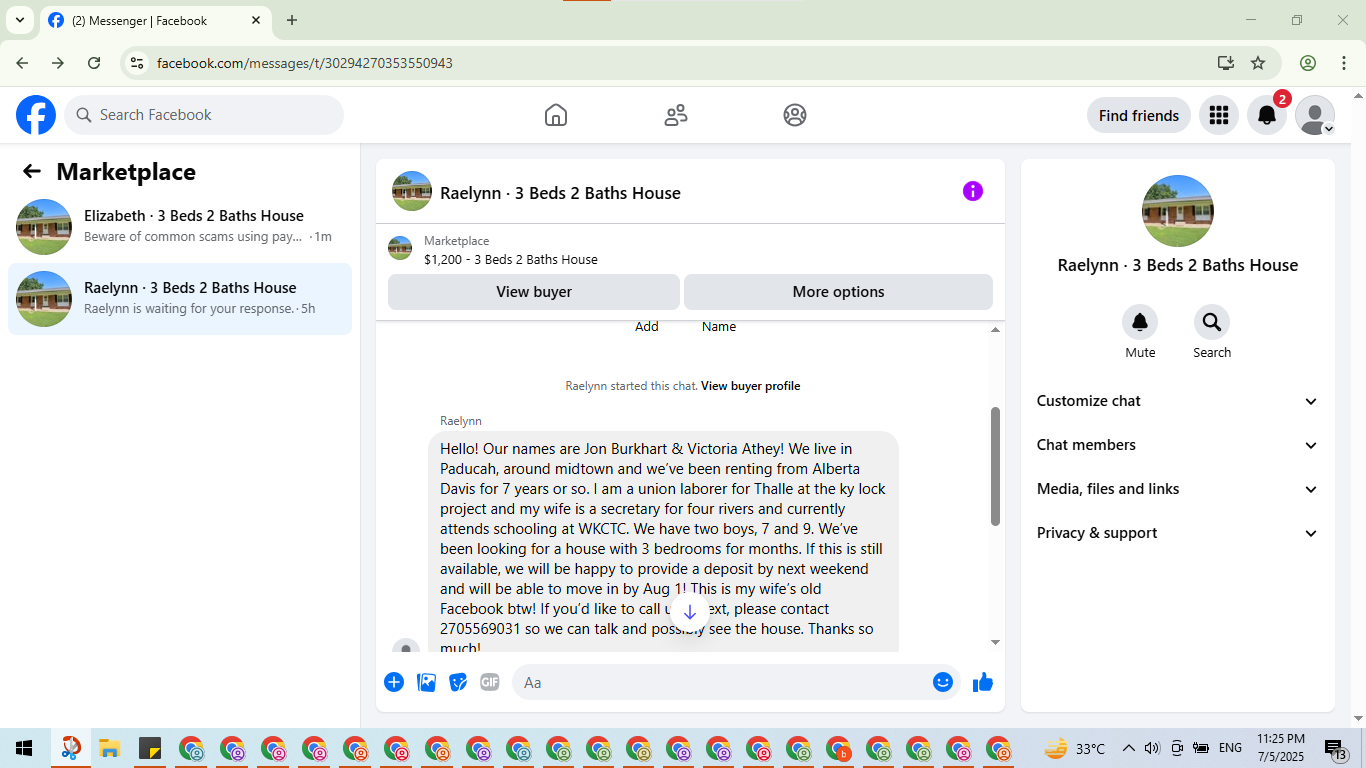Click ENG language indicator in taskbar
Image resolution: width=1366 pixels, height=768 pixels.
tap(1230, 748)
